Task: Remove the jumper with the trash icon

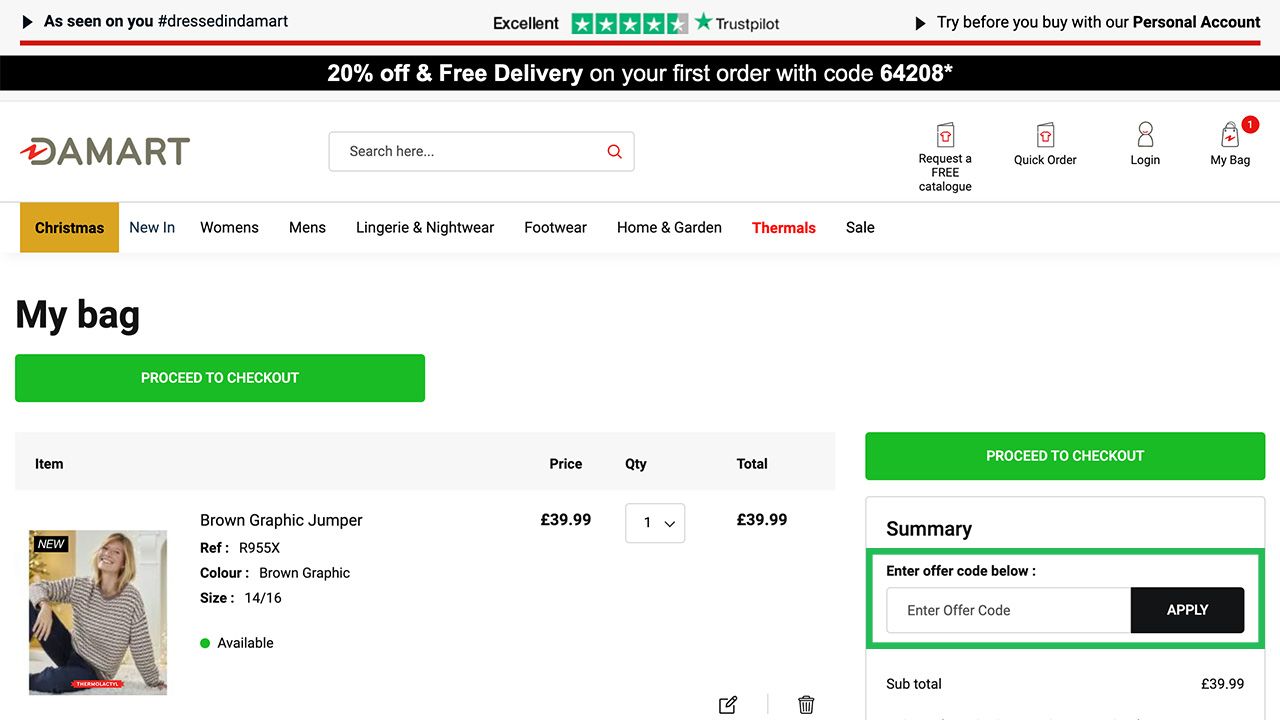Action: (806, 705)
